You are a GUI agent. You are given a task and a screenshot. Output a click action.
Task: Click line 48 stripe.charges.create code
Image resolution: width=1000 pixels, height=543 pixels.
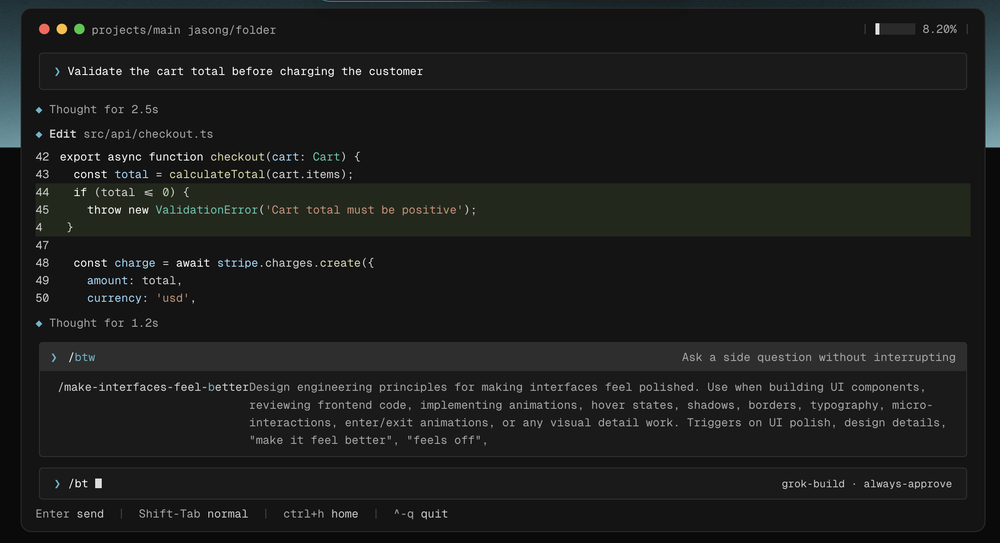(223, 263)
